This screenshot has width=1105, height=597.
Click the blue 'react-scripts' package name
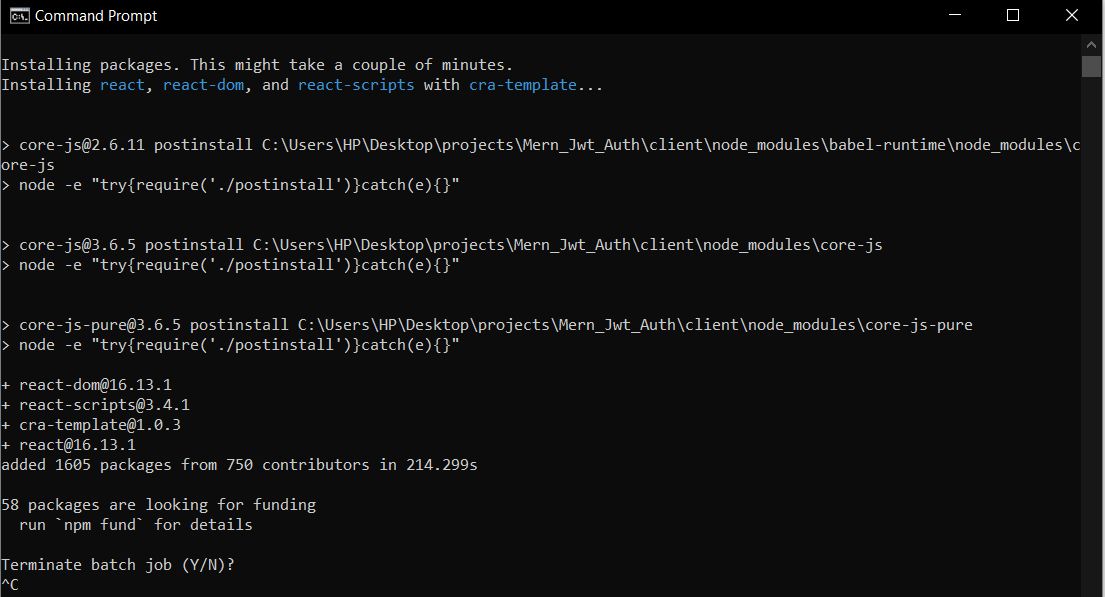click(x=356, y=85)
